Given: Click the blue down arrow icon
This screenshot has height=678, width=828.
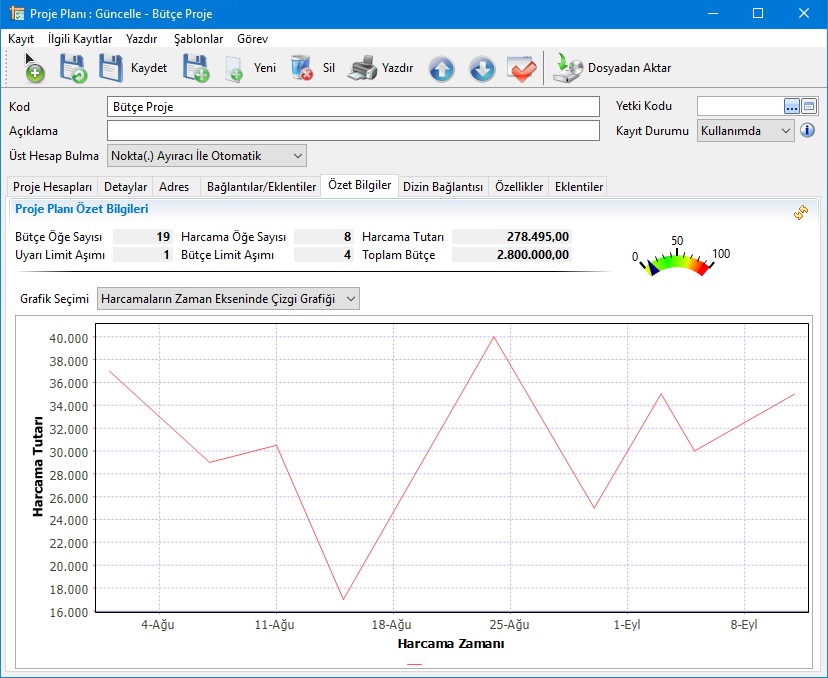Looking at the screenshot, I should 481,68.
